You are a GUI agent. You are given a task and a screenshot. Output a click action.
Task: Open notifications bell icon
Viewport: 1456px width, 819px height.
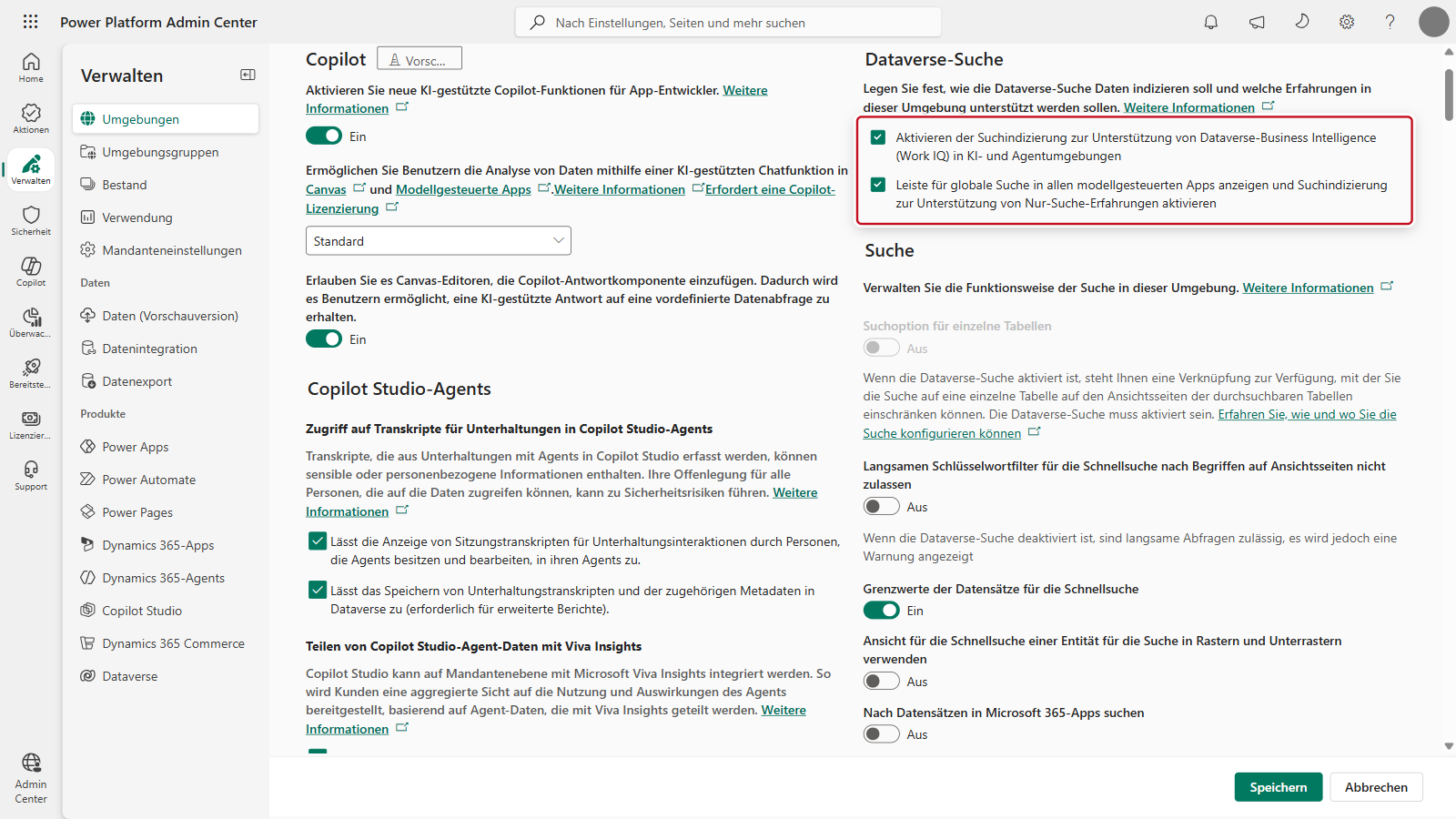coord(1211,22)
